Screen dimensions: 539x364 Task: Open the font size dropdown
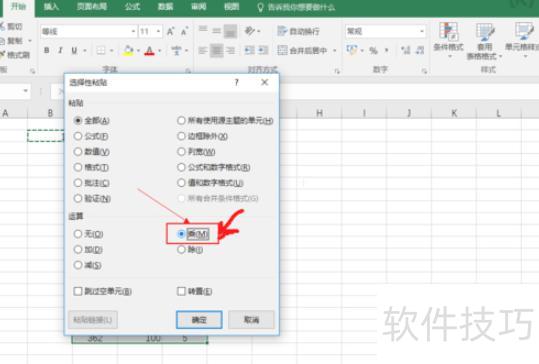[x=158, y=32]
